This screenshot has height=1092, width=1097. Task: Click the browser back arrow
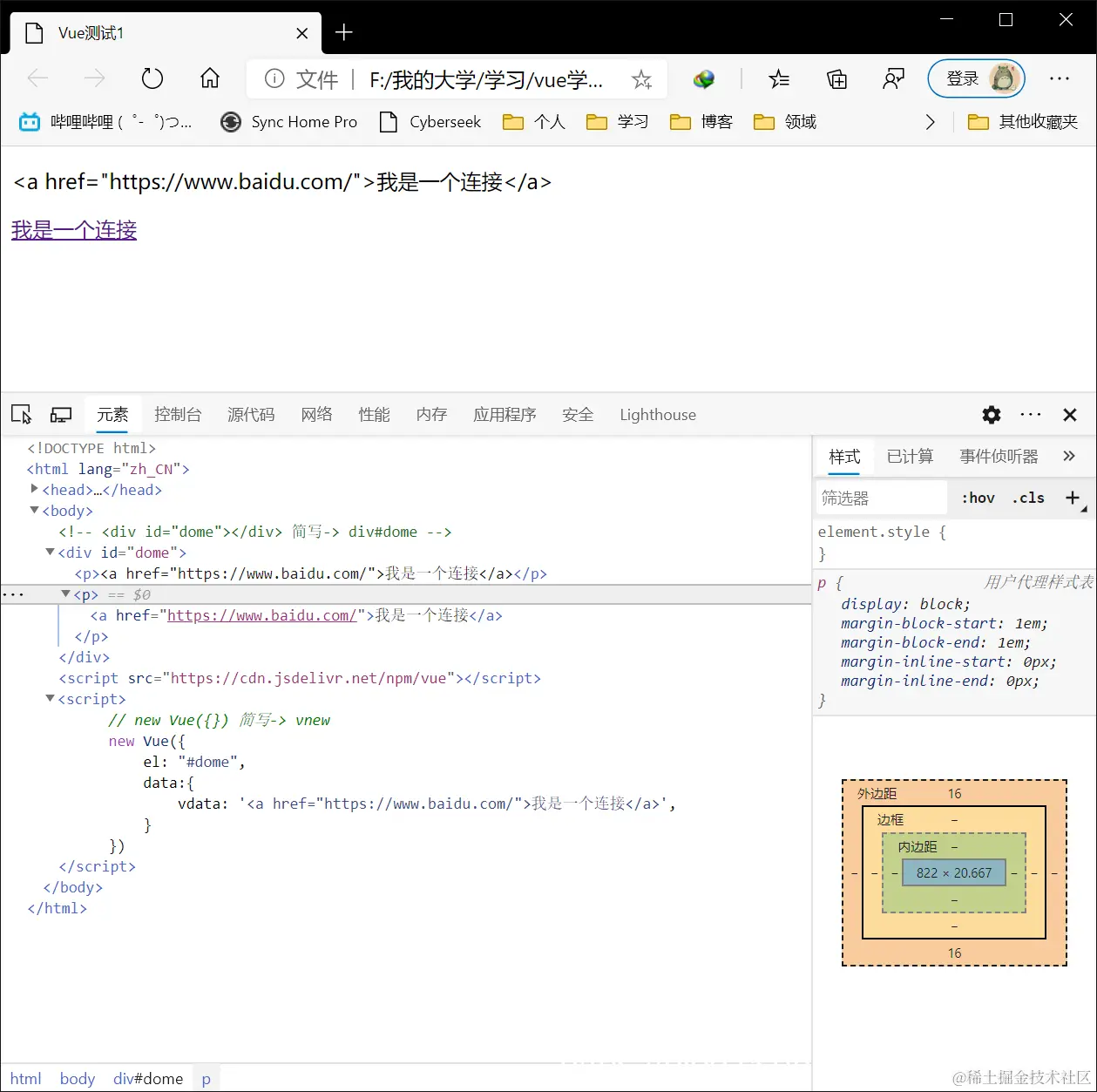tap(38, 79)
